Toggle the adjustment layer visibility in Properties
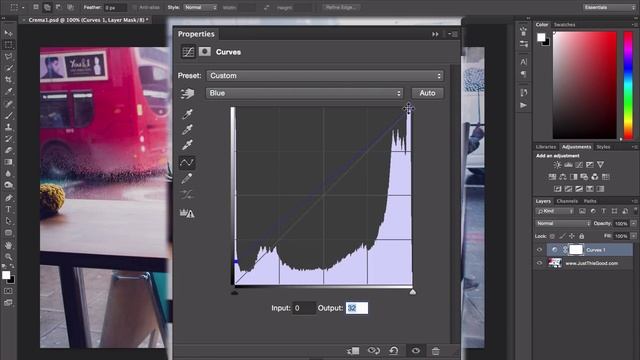The width and height of the screenshot is (640, 360). tap(416, 351)
